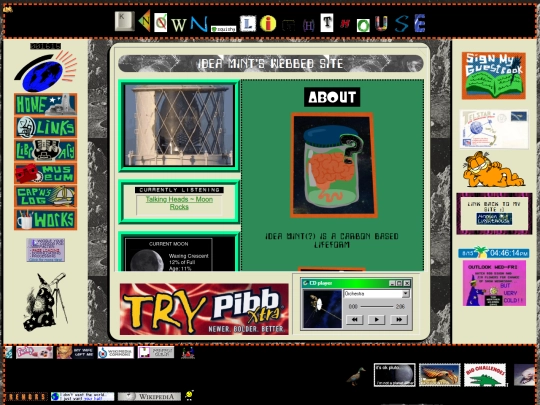This screenshot has height=405, width=540.
Task: Click the keyboard K key letter in title
Action: click(x=124, y=21)
